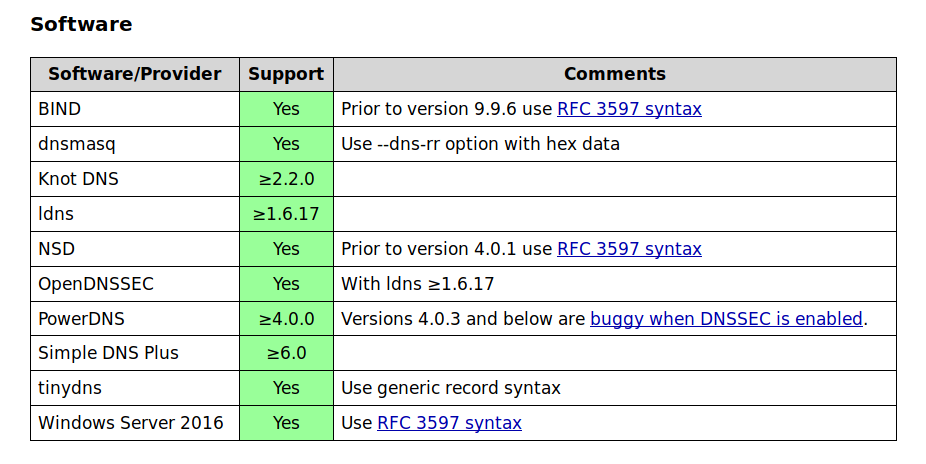Open RFC 3597 syntax link in NSD row
The height and width of the screenshot is (464, 926).
coord(629,249)
